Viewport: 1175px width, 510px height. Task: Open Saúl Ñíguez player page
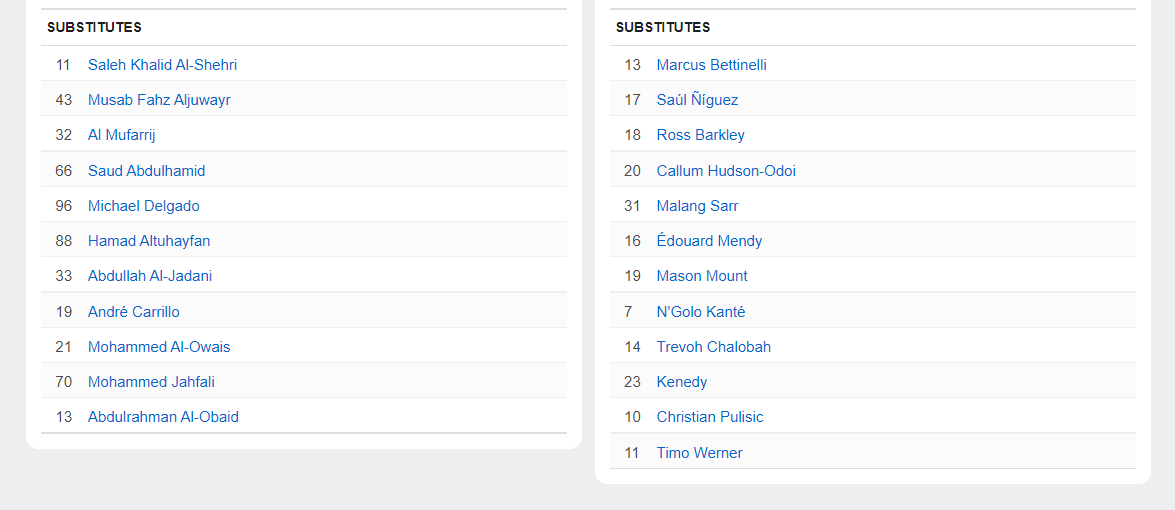tap(697, 100)
